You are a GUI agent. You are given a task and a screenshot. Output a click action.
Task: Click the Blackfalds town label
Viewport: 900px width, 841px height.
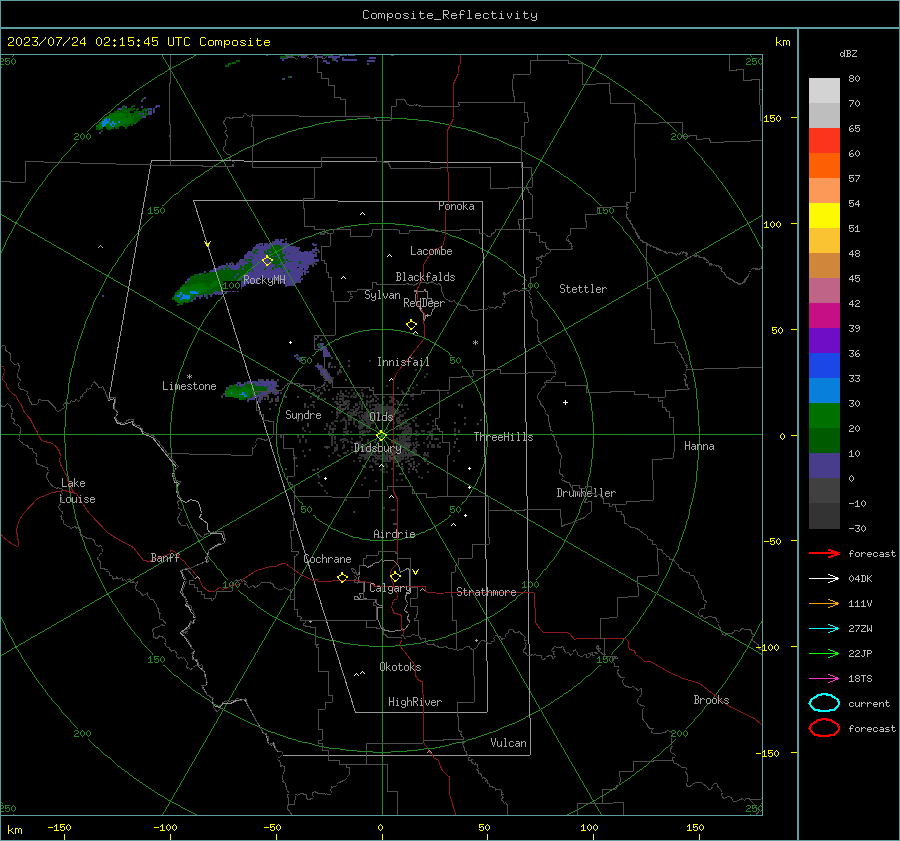click(x=425, y=277)
